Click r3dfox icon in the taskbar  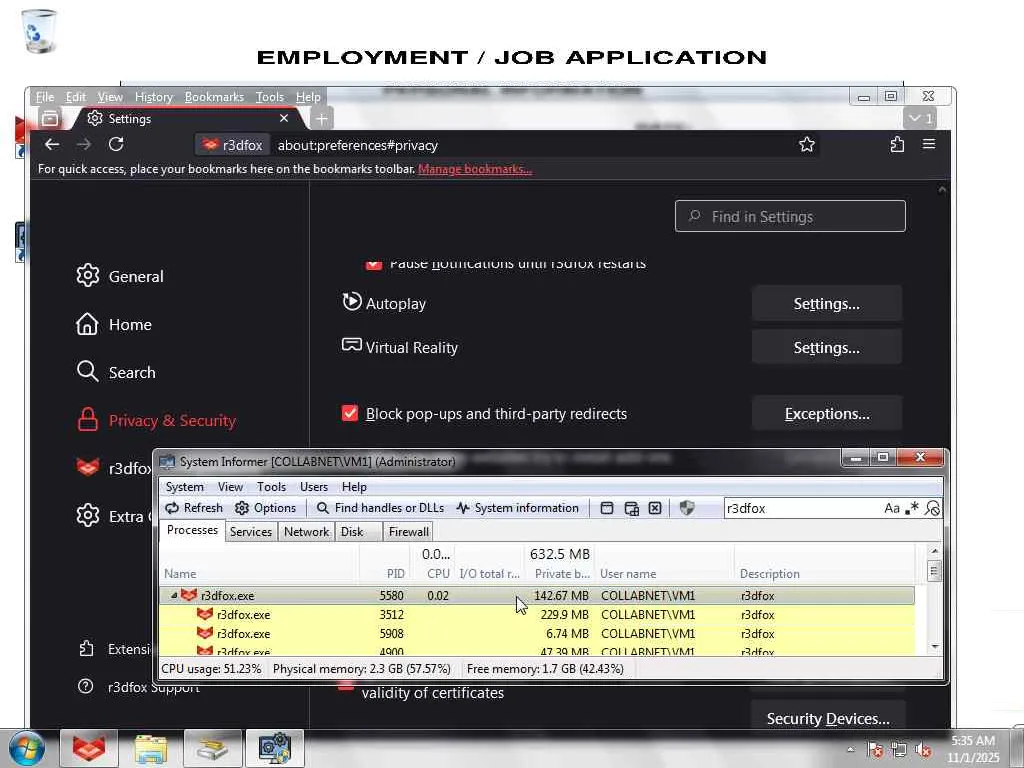pos(89,748)
